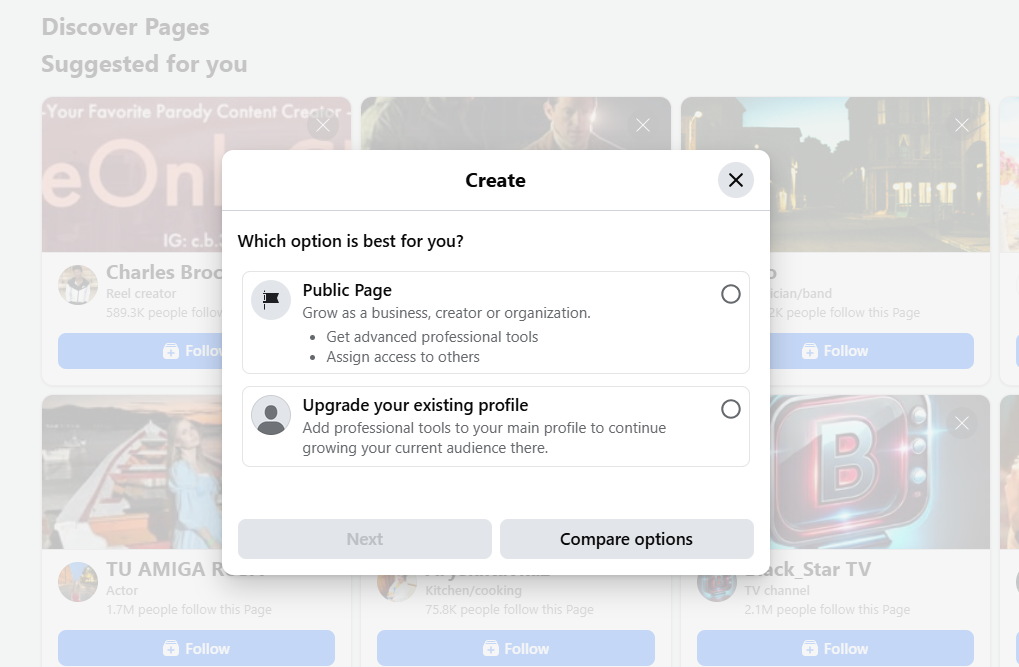Select the Public Page radio button
The height and width of the screenshot is (667, 1019).
click(730, 294)
